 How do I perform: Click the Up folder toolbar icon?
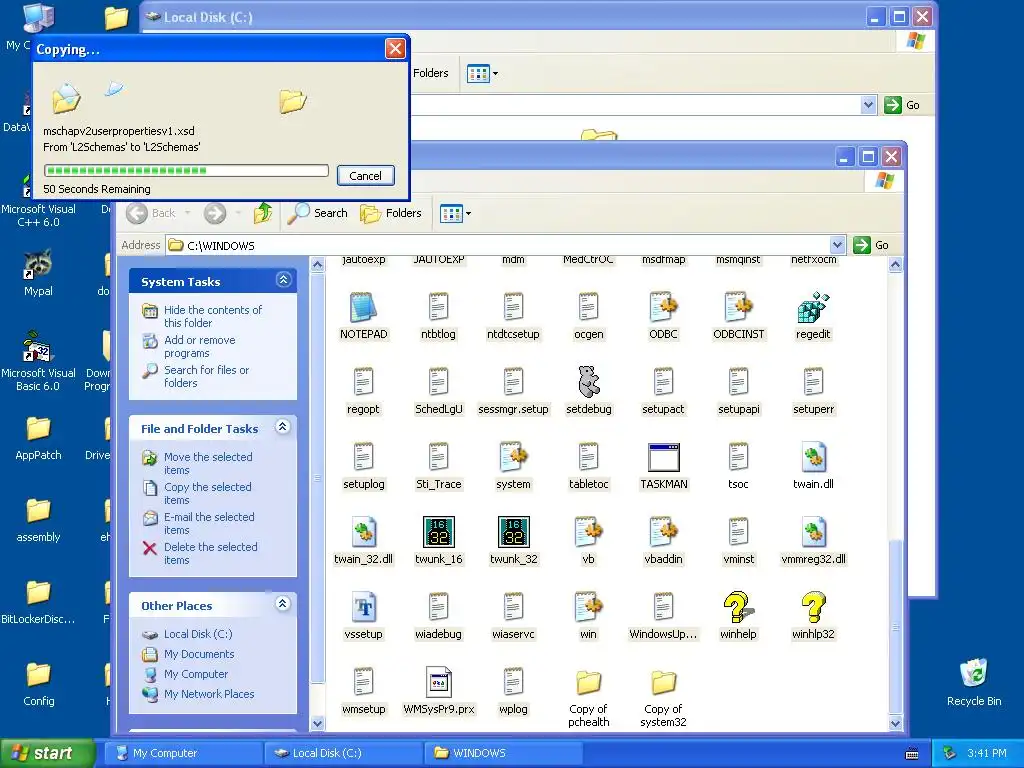point(263,213)
